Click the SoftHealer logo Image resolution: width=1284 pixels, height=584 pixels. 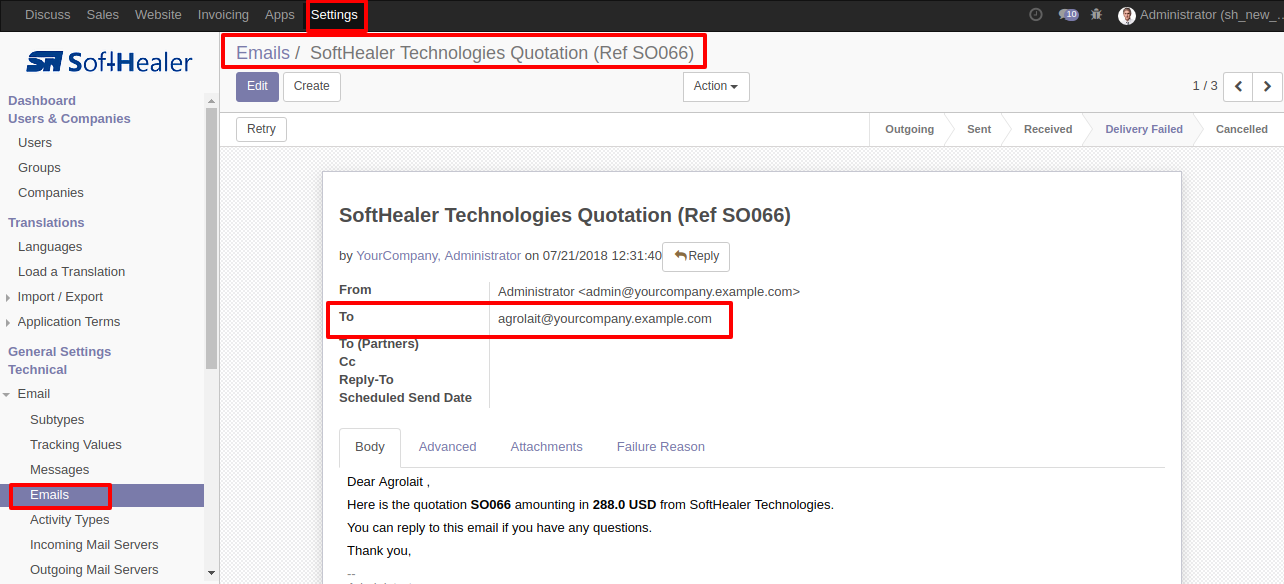[x=110, y=62]
